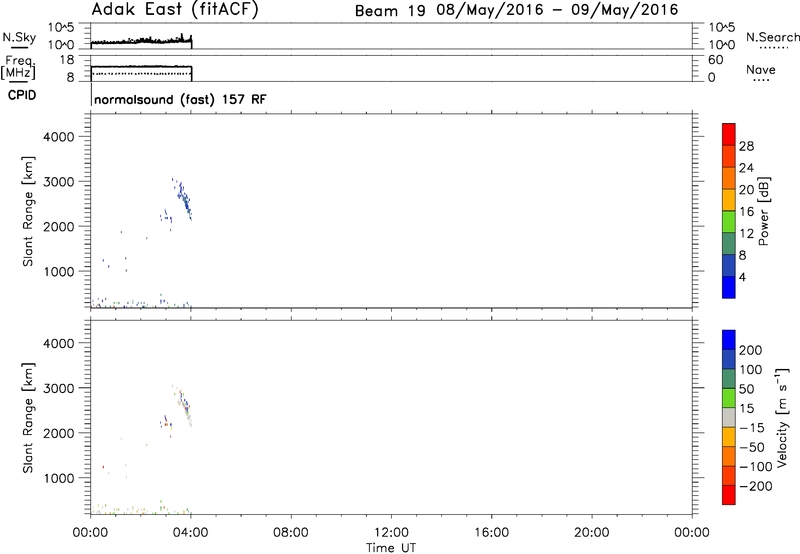Click the 'CPID' row label
This screenshot has width=800, height=554.
22,95
